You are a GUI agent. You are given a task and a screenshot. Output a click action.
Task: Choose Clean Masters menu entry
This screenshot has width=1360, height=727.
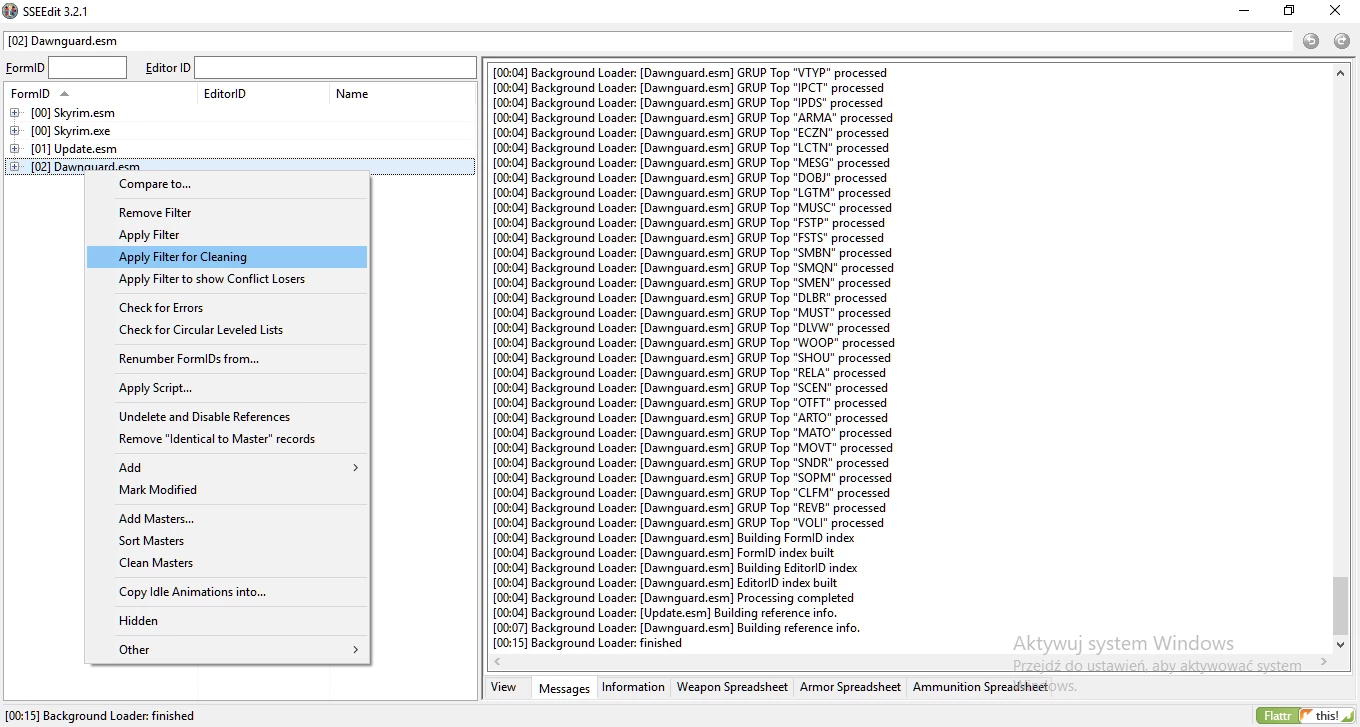[x=227, y=563]
